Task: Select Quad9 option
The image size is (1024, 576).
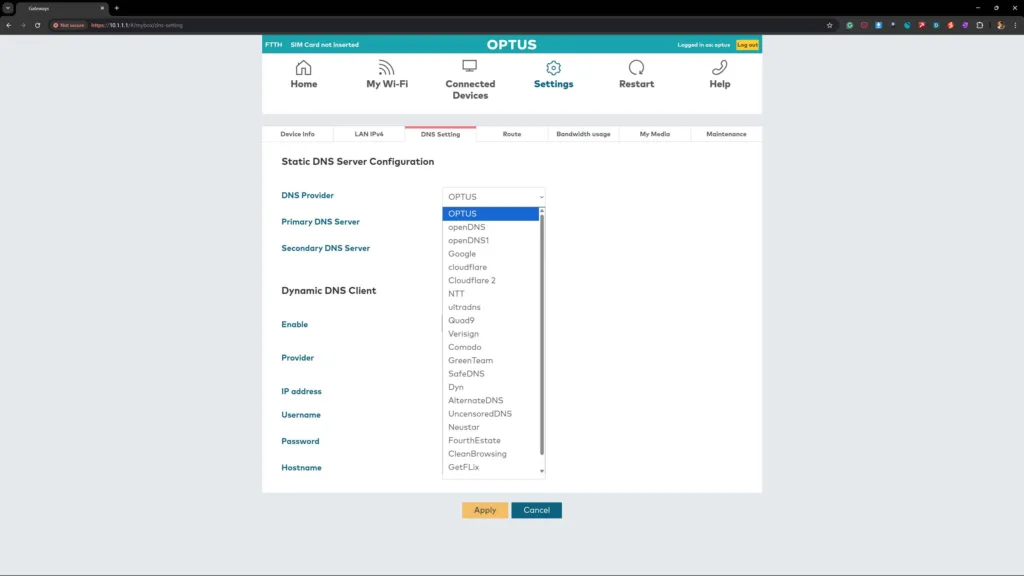Action: point(490,320)
